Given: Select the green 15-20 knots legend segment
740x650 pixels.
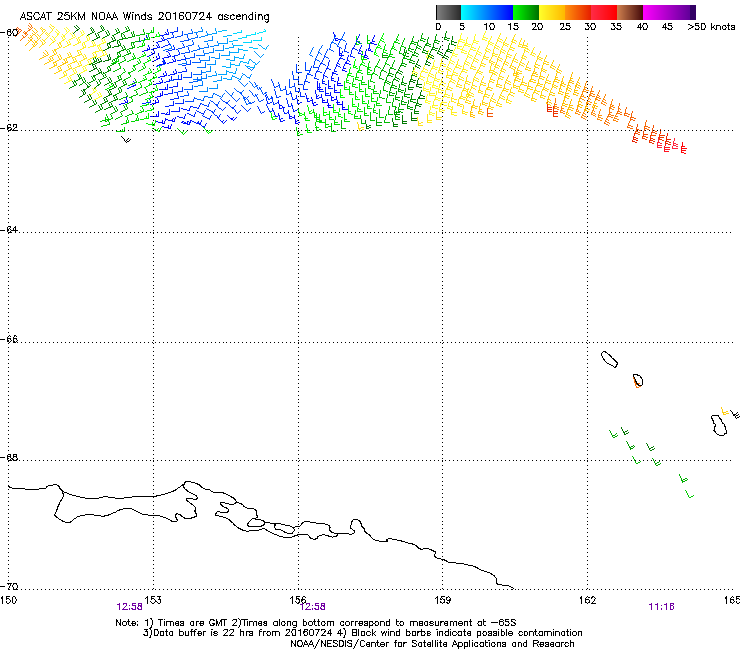Looking at the screenshot, I should tap(526, 12).
